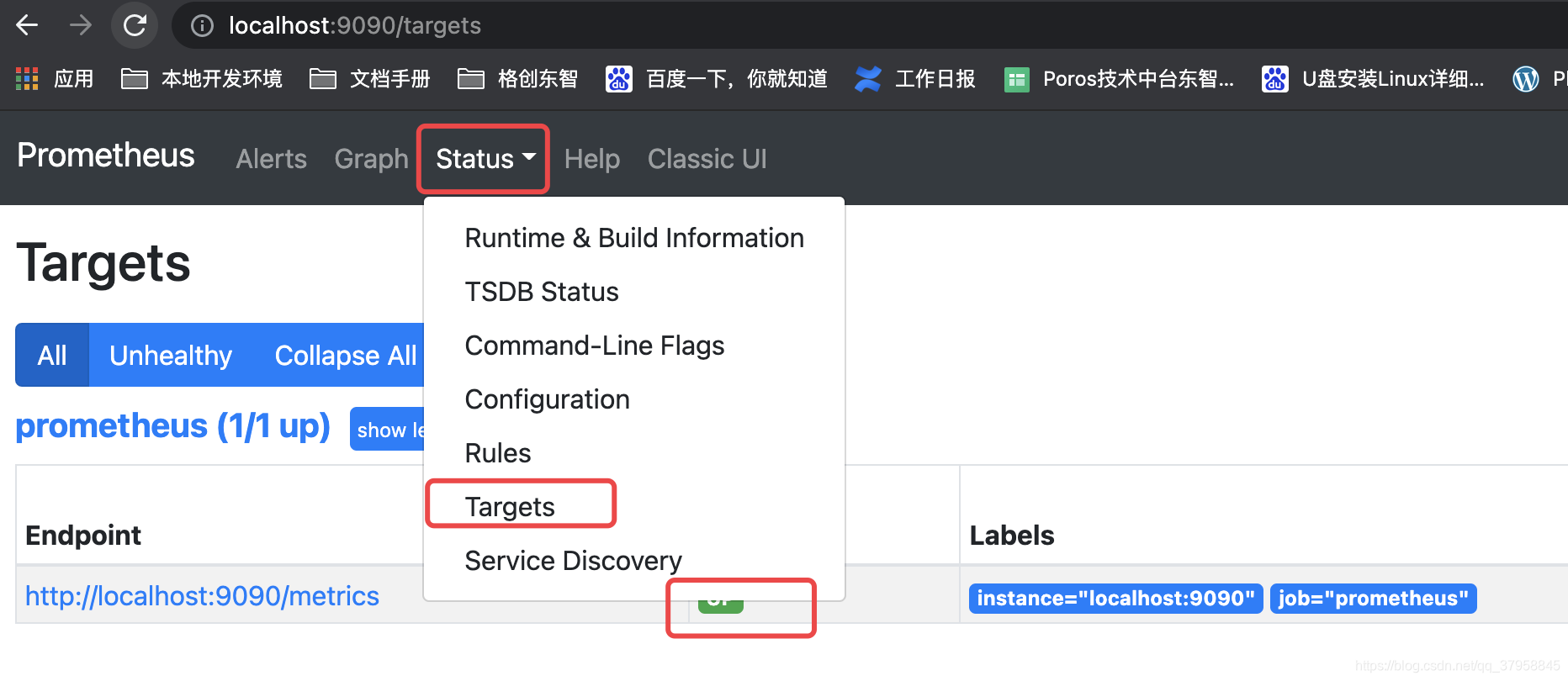
Task: Go to the Alerts page
Action: coord(271,159)
